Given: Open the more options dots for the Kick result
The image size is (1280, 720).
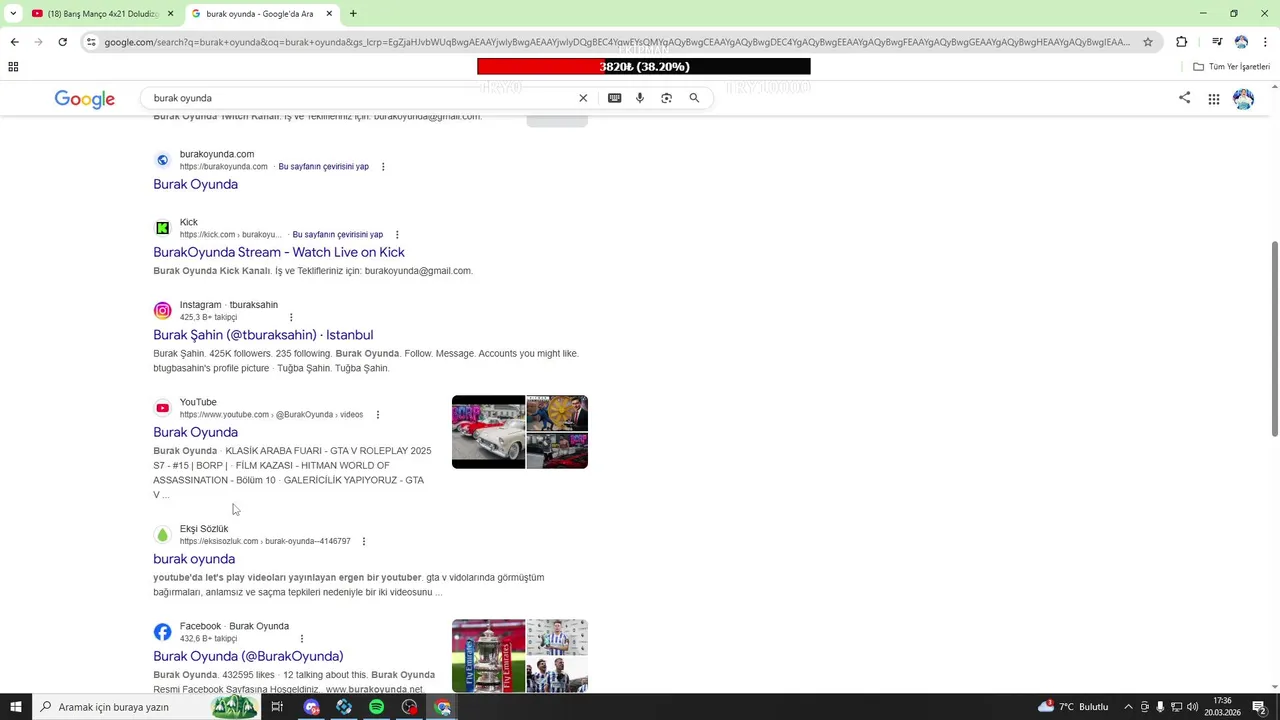Looking at the screenshot, I should [x=397, y=235].
